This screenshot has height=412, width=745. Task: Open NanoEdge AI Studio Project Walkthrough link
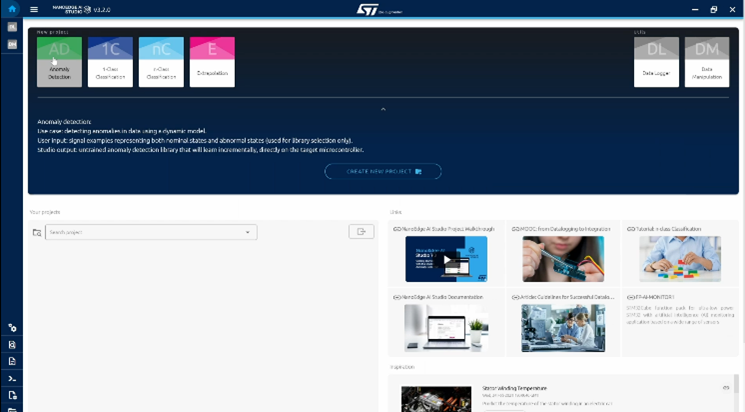(444, 229)
